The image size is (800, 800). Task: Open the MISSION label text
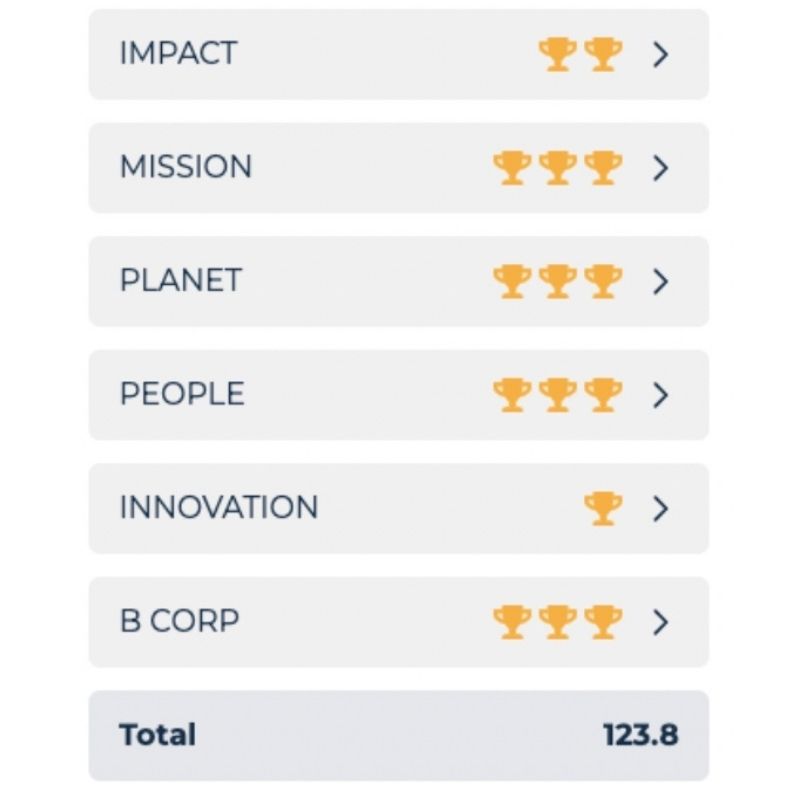[x=185, y=167]
